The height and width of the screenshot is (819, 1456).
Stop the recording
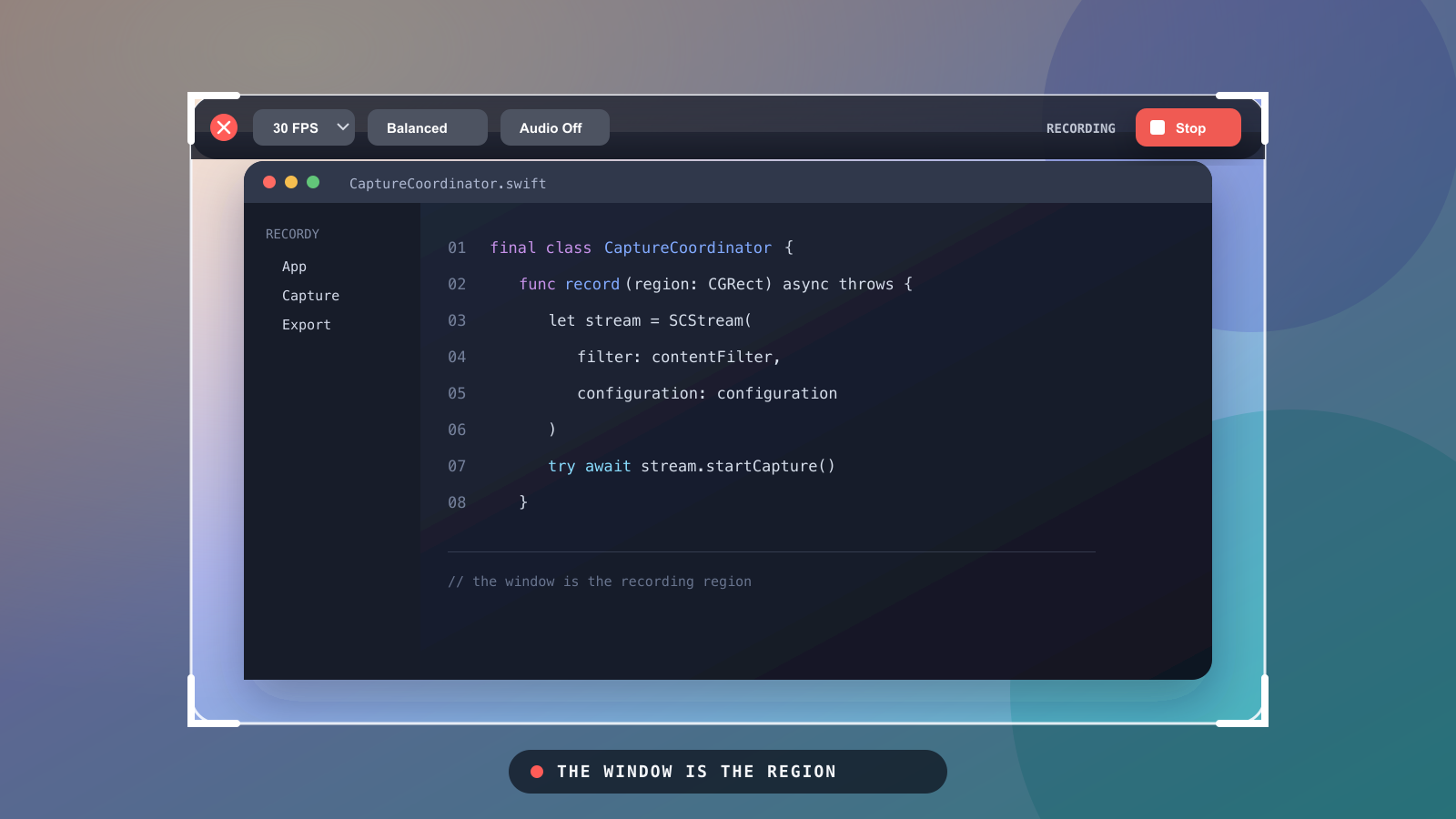coord(1188,127)
